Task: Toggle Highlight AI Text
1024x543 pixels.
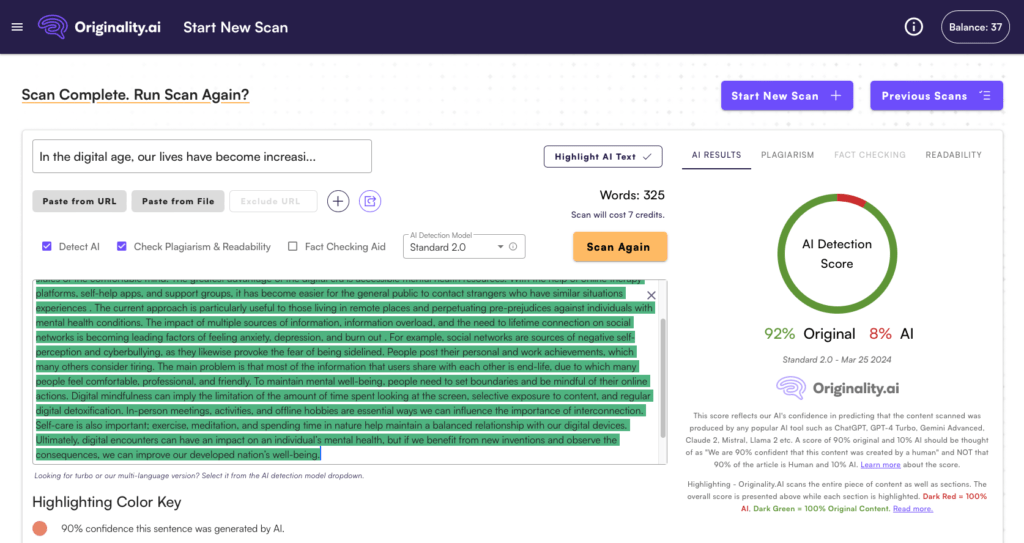Action: click(603, 156)
